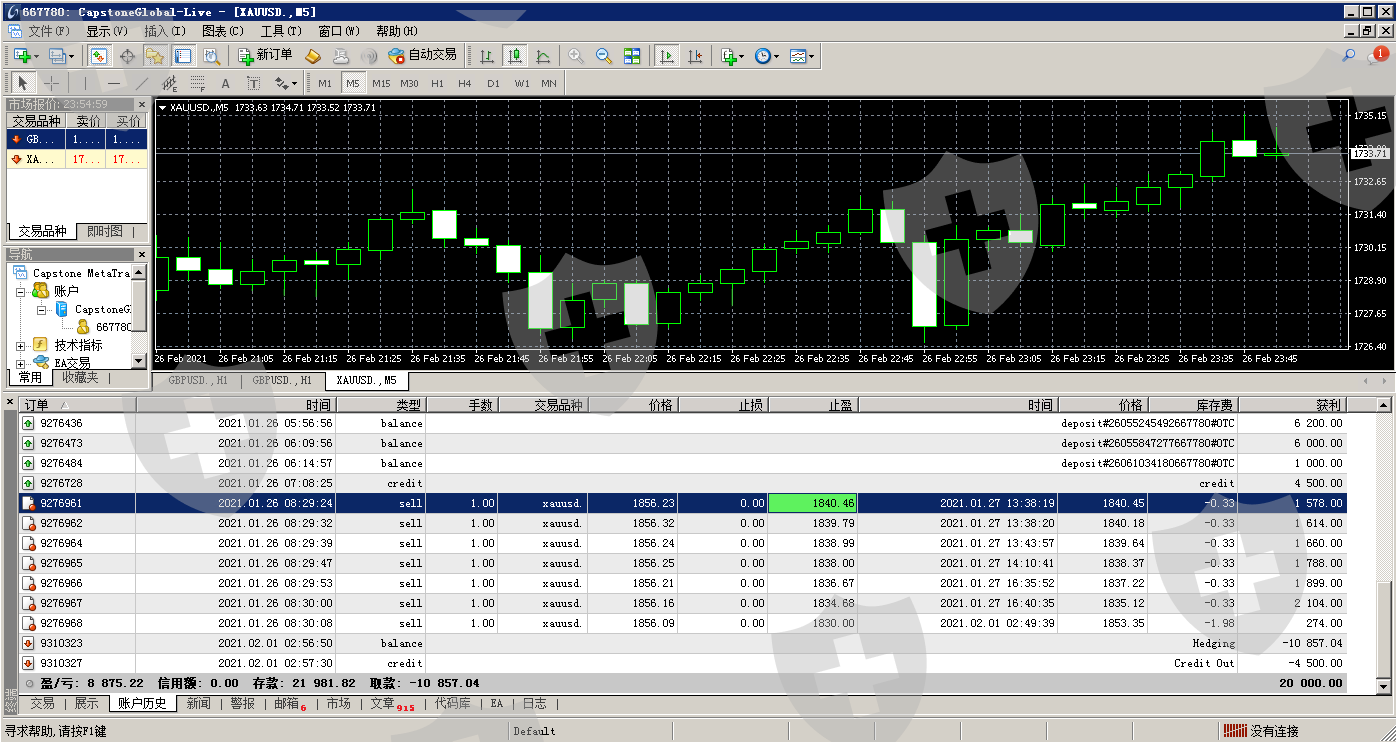1396x742 pixels.
Task: Switch chart to M15 timeframe
Action: pyautogui.click(x=381, y=83)
